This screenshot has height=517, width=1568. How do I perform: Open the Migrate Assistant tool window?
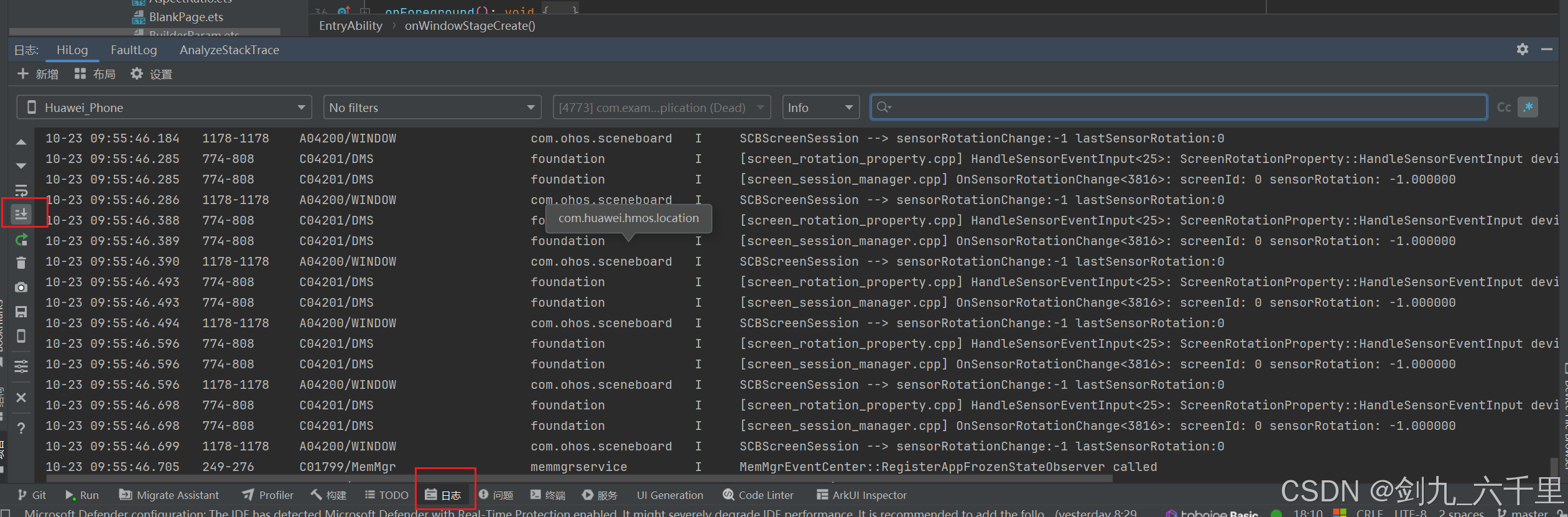(x=169, y=495)
